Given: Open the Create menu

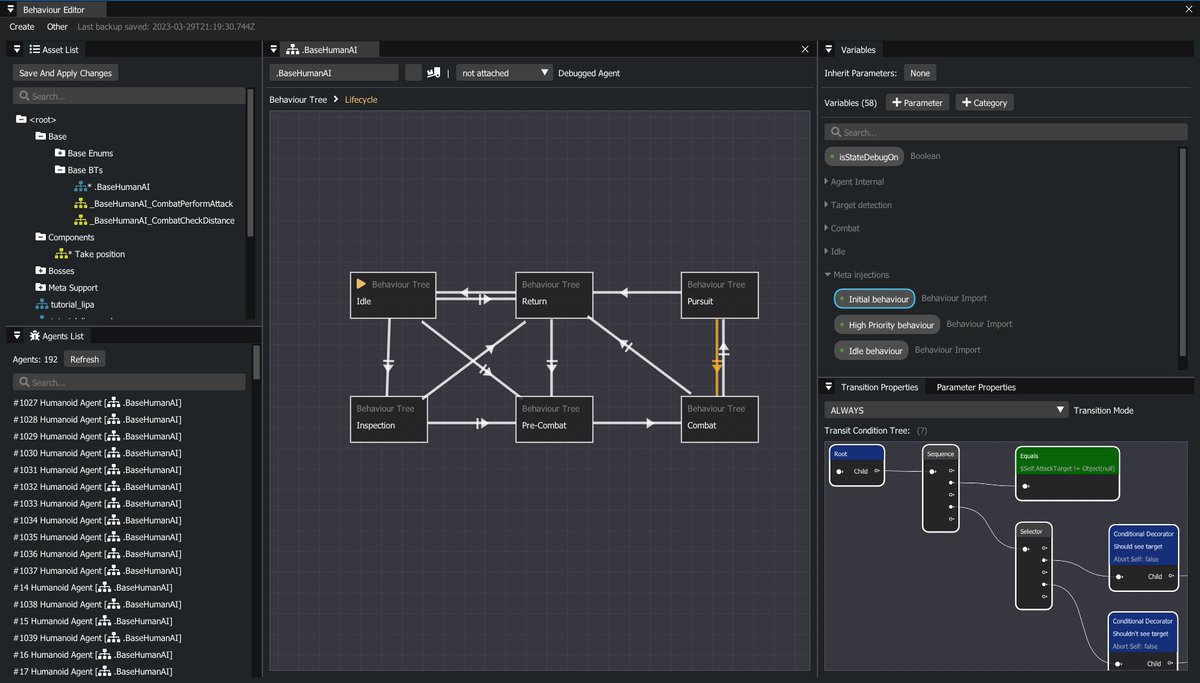Looking at the screenshot, I should coord(22,27).
